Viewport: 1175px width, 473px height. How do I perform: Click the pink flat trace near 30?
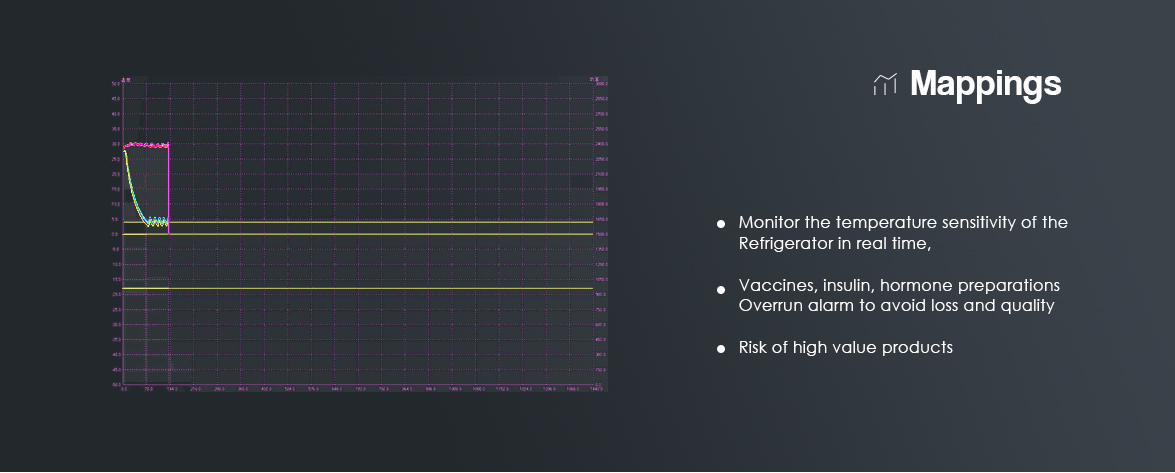[x=147, y=145]
